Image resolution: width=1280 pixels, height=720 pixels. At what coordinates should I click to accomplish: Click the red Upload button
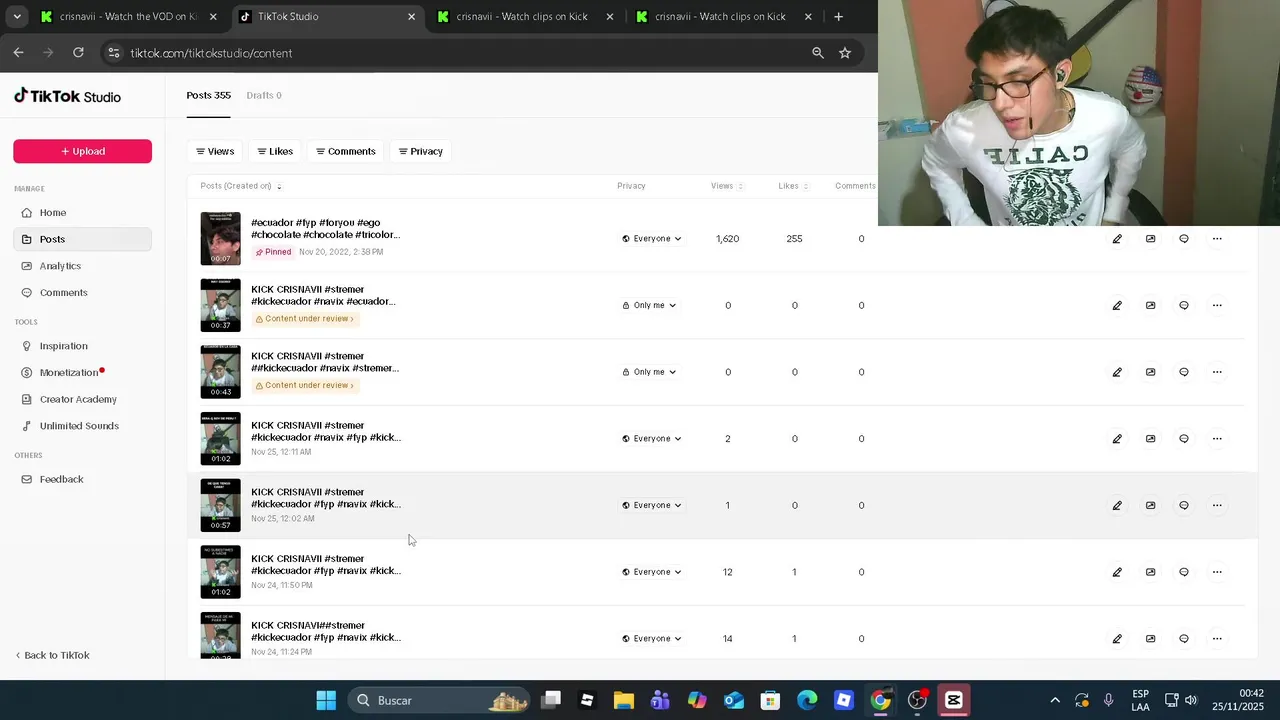(x=82, y=151)
